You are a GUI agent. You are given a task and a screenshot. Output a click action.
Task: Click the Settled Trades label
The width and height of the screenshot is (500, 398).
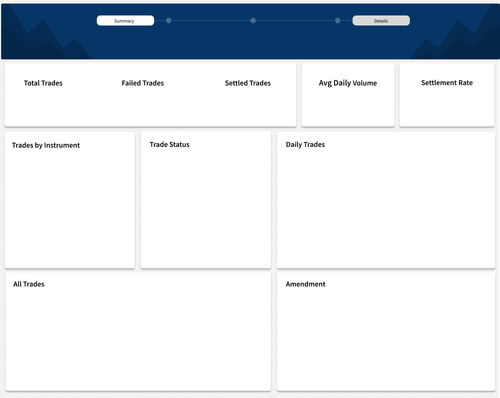coord(248,83)
